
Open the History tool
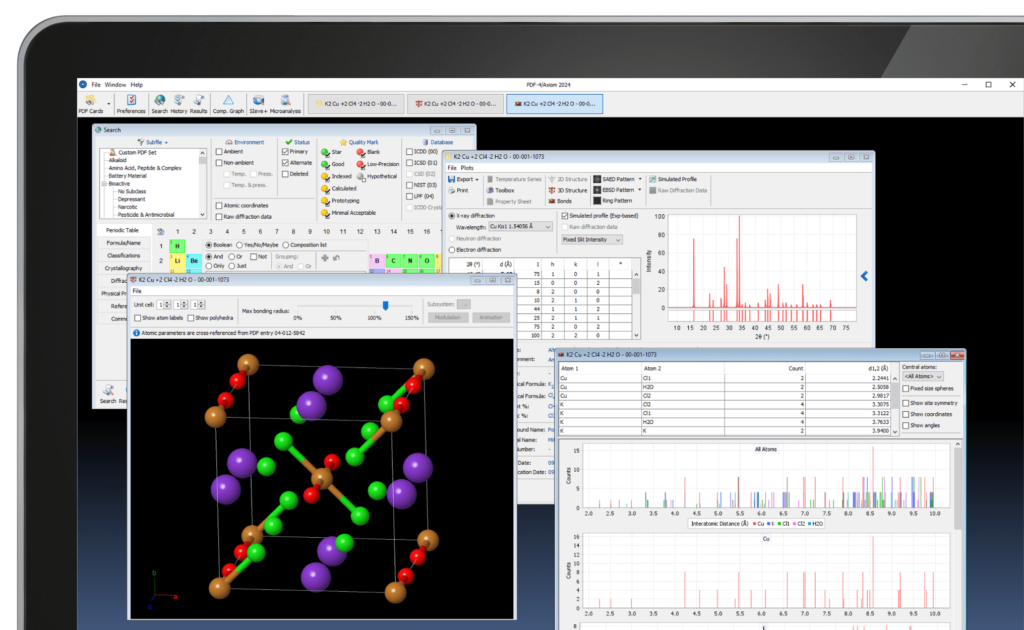pos(179,103)
